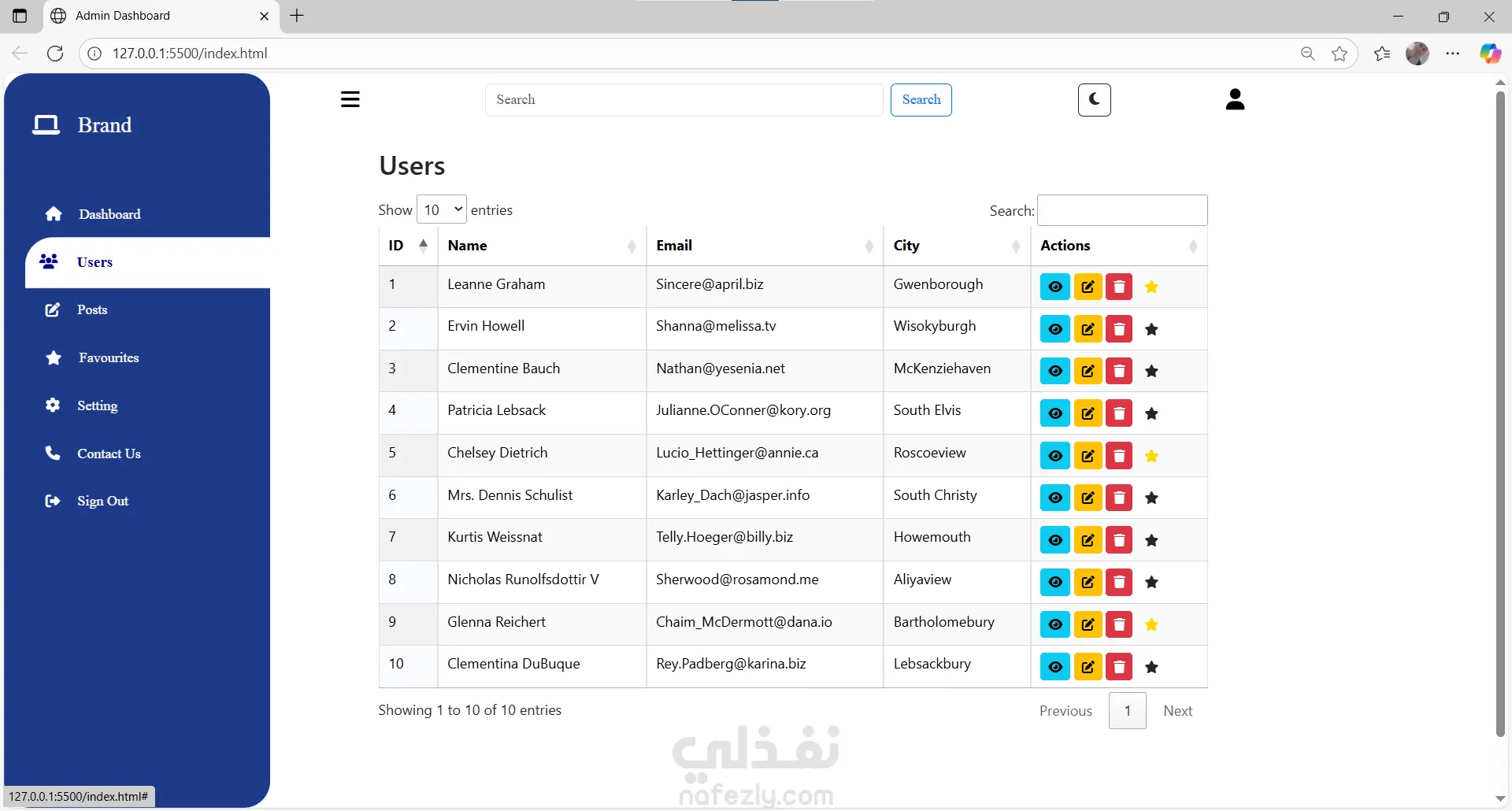
Task: Favourite Patricia Lebsack with star
Action: [x=1151, y=413]
